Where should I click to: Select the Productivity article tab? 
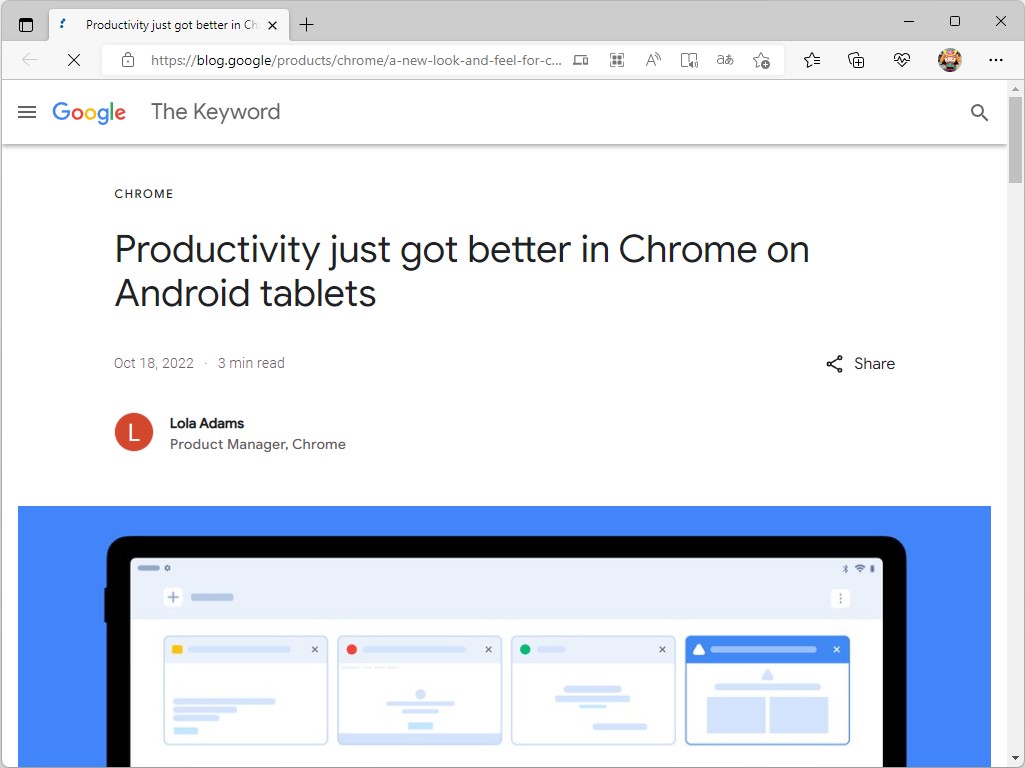[168, 24]
